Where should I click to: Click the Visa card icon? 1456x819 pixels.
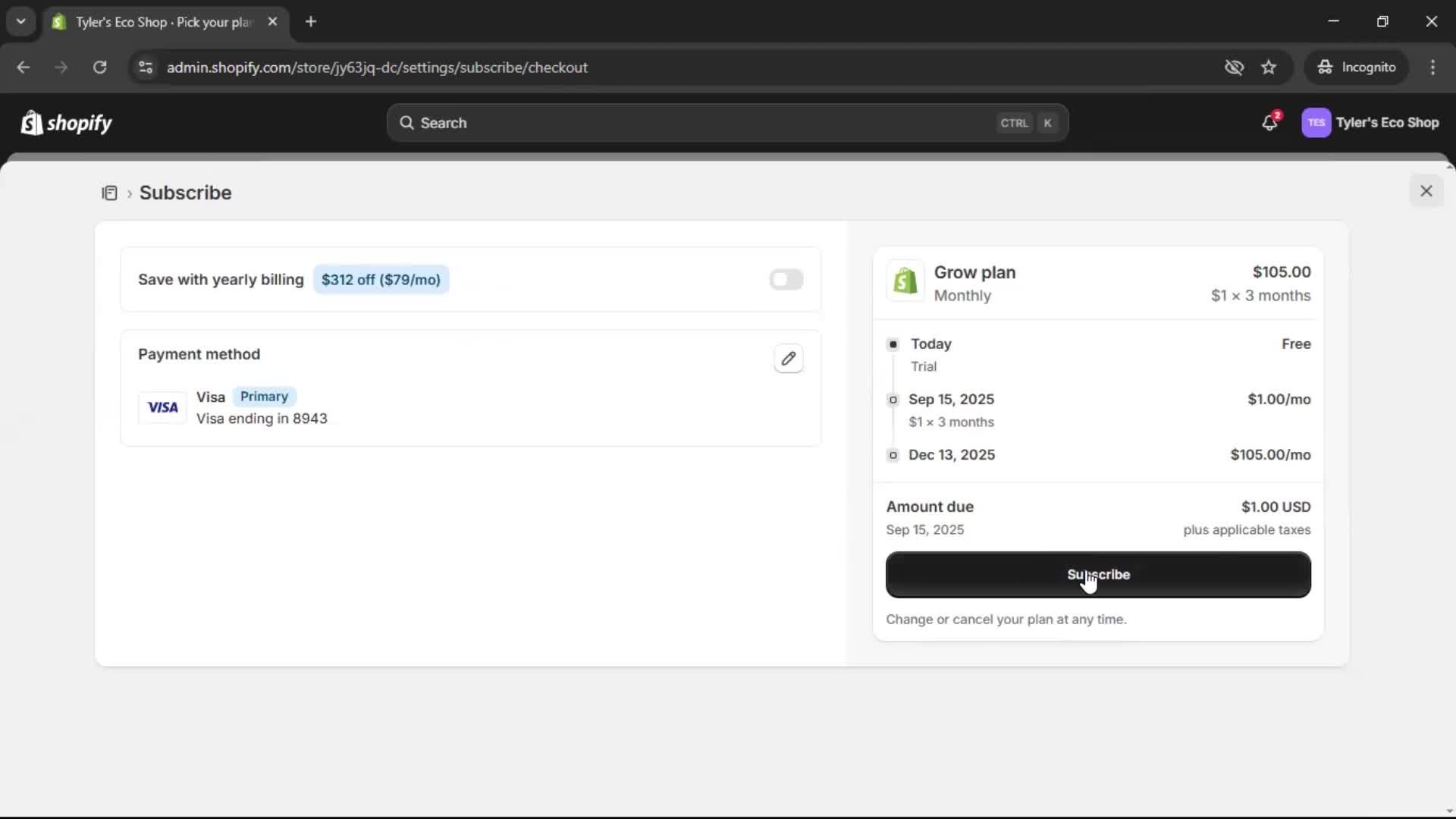coord(162,407)
